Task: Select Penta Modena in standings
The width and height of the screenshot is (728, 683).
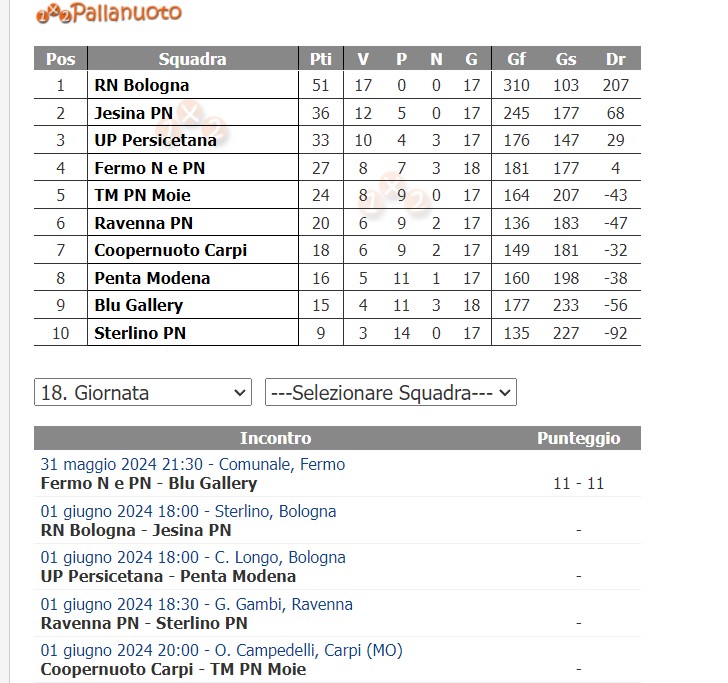Action: coord(152,278)
